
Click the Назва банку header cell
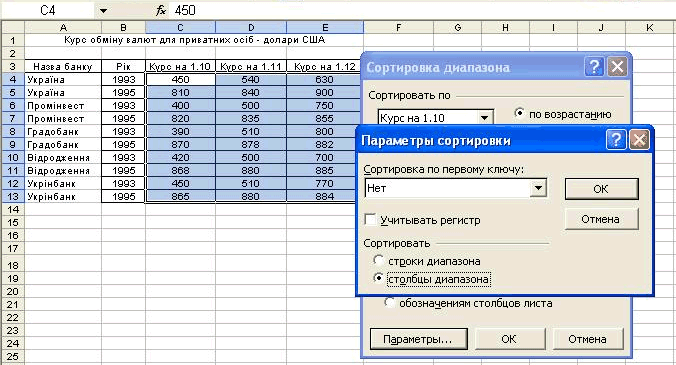point(63,67)
